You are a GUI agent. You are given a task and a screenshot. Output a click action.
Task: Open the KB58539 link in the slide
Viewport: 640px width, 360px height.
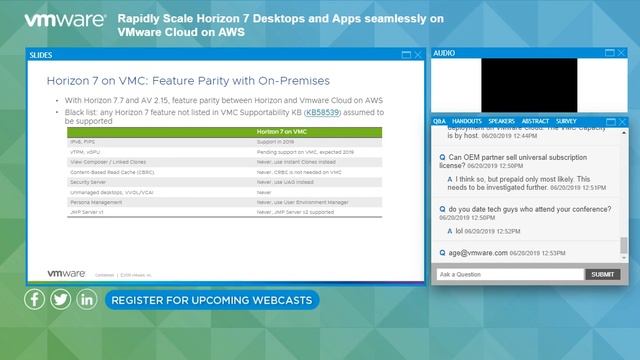coord(322,112)
